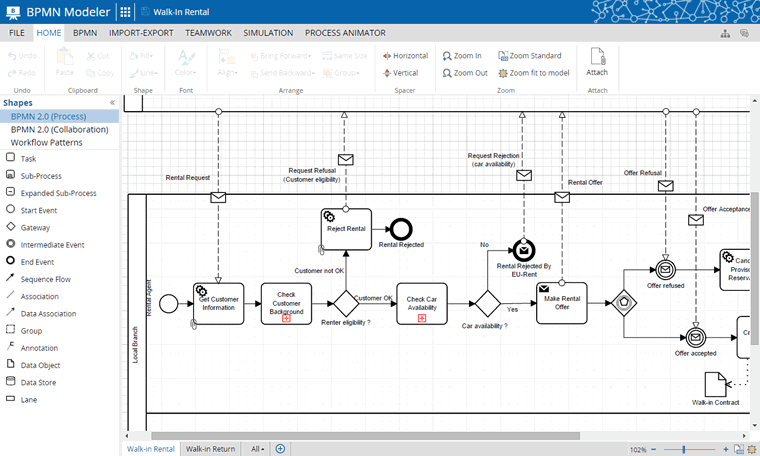Image resolution: width=760 pixels, height=456 pixels.
Task: Switch to the BPMN ribbon tab
Action: 85,33
